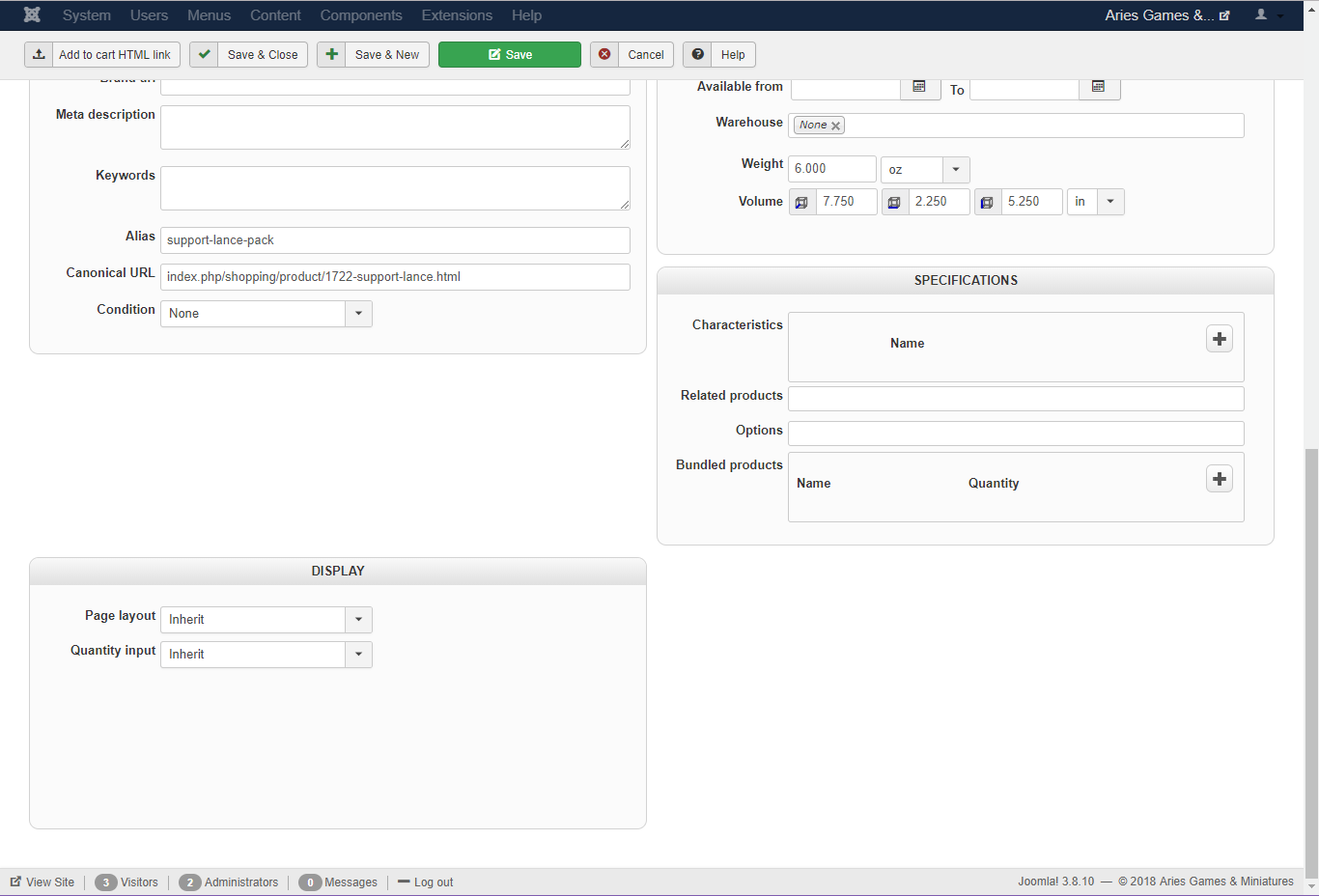Open the Extensions menu
The image size is (1319, 896).
(x=457, y=15)
